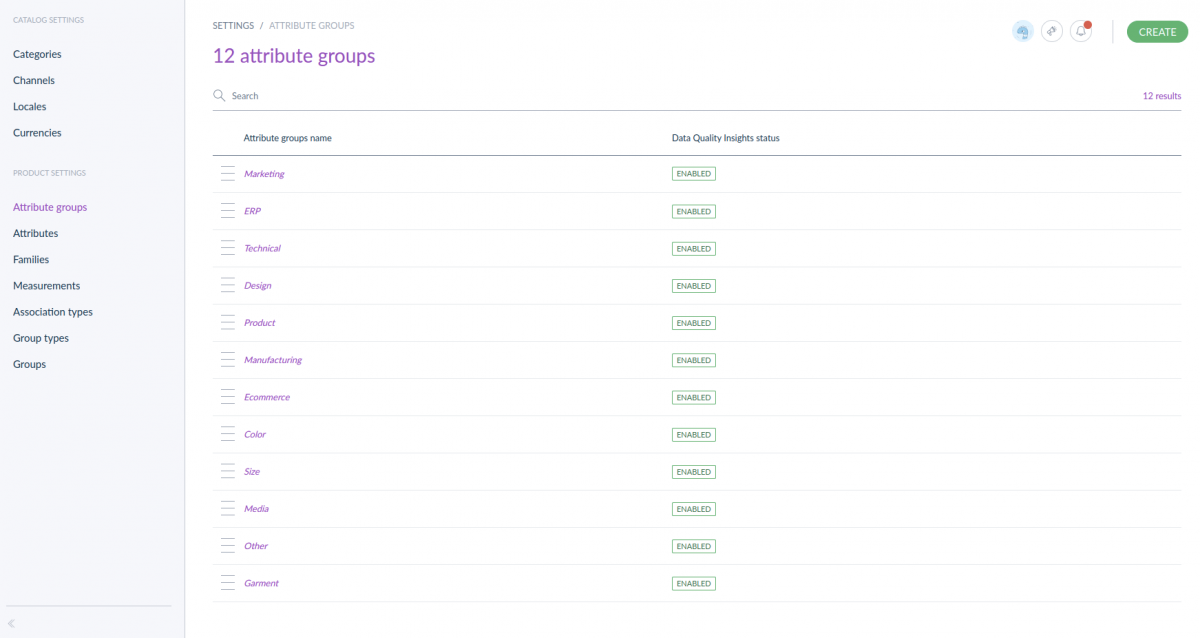Grab the reorder handle for Product

pyautogui.click(x=227, y=323)
